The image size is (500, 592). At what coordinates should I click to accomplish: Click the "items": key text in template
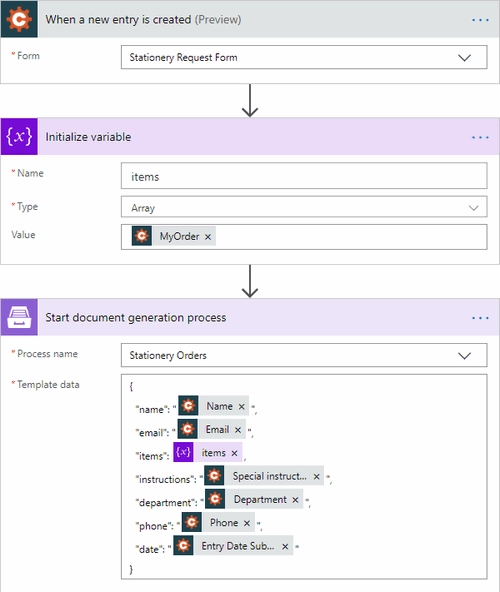152,456
